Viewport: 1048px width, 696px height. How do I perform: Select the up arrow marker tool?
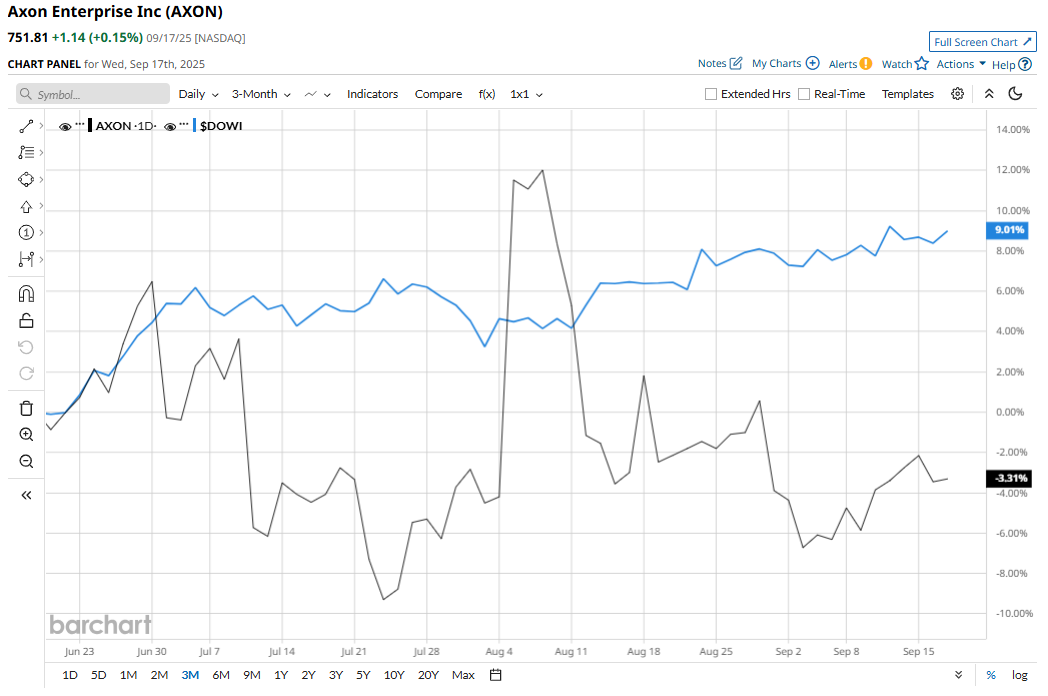[x=26, y=207]
